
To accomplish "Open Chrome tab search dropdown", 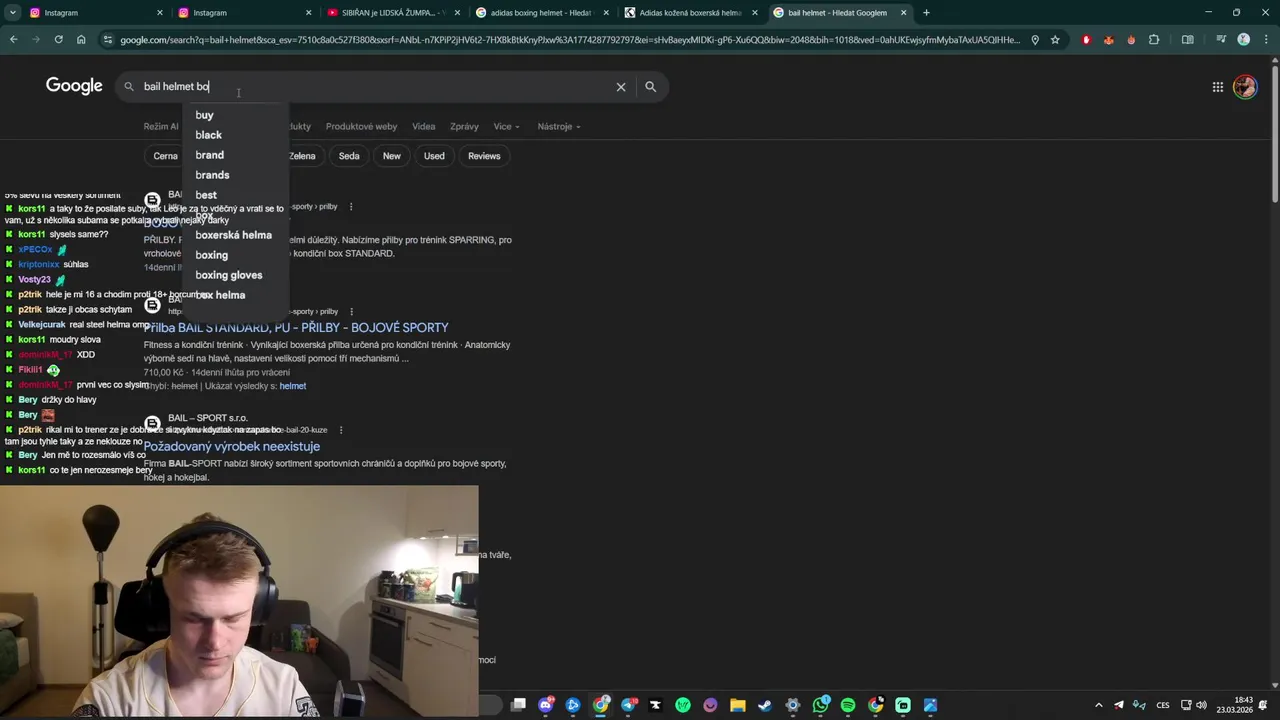I will click(x=13, y=13).
